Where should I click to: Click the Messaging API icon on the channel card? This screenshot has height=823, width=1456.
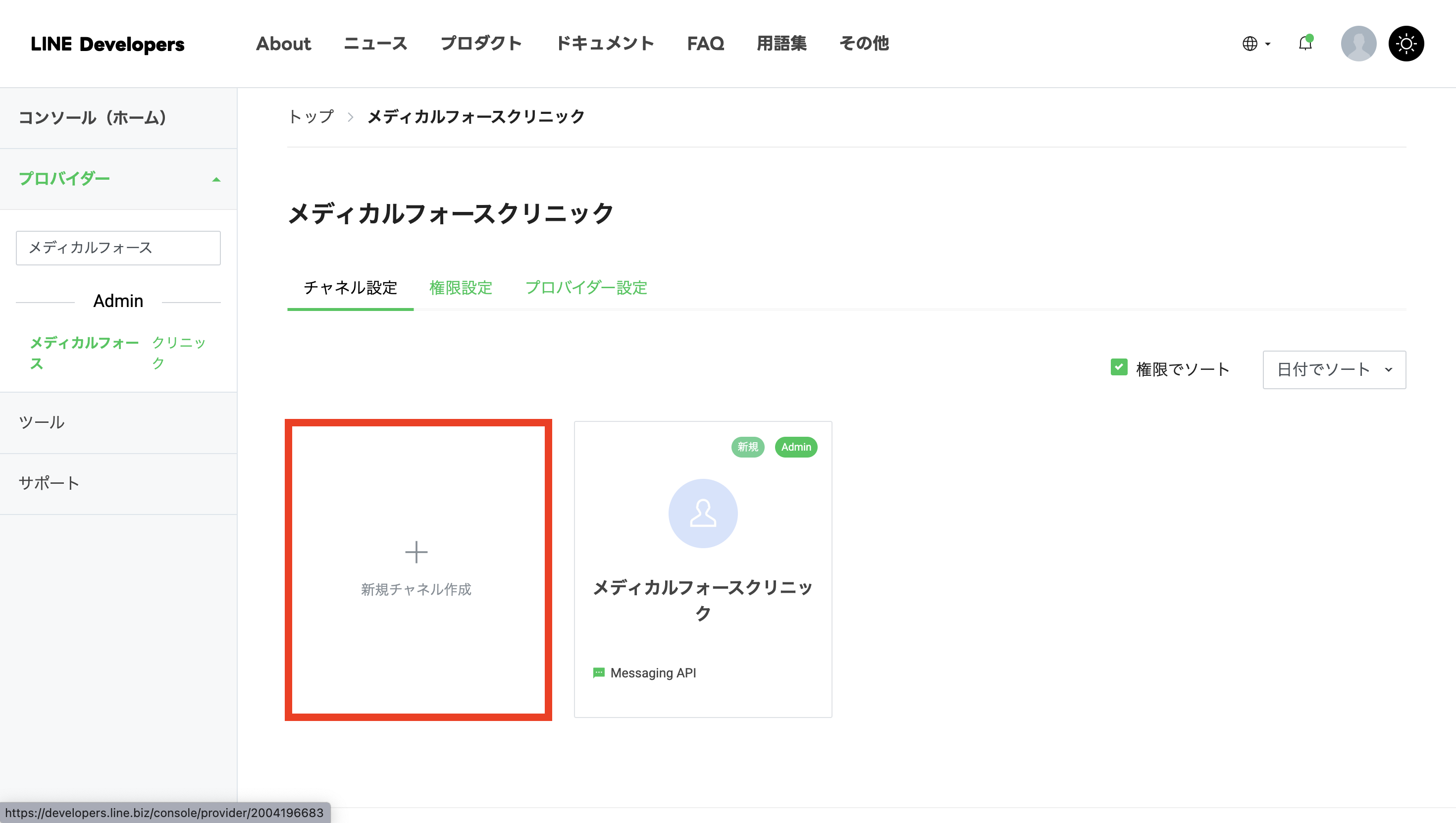pyautogui.click(x=599, y=672)
